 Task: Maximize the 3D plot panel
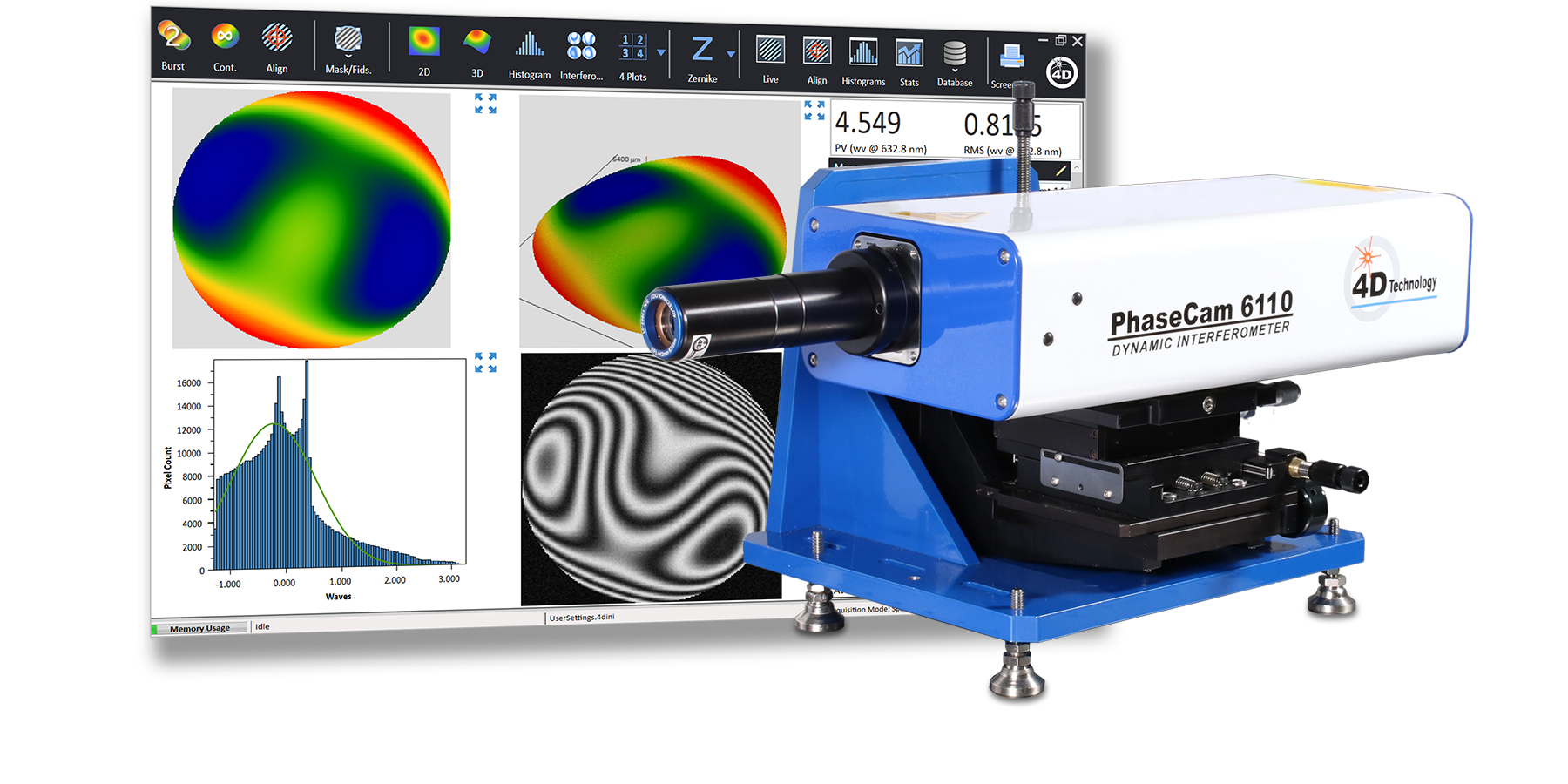tap(814, 111)
